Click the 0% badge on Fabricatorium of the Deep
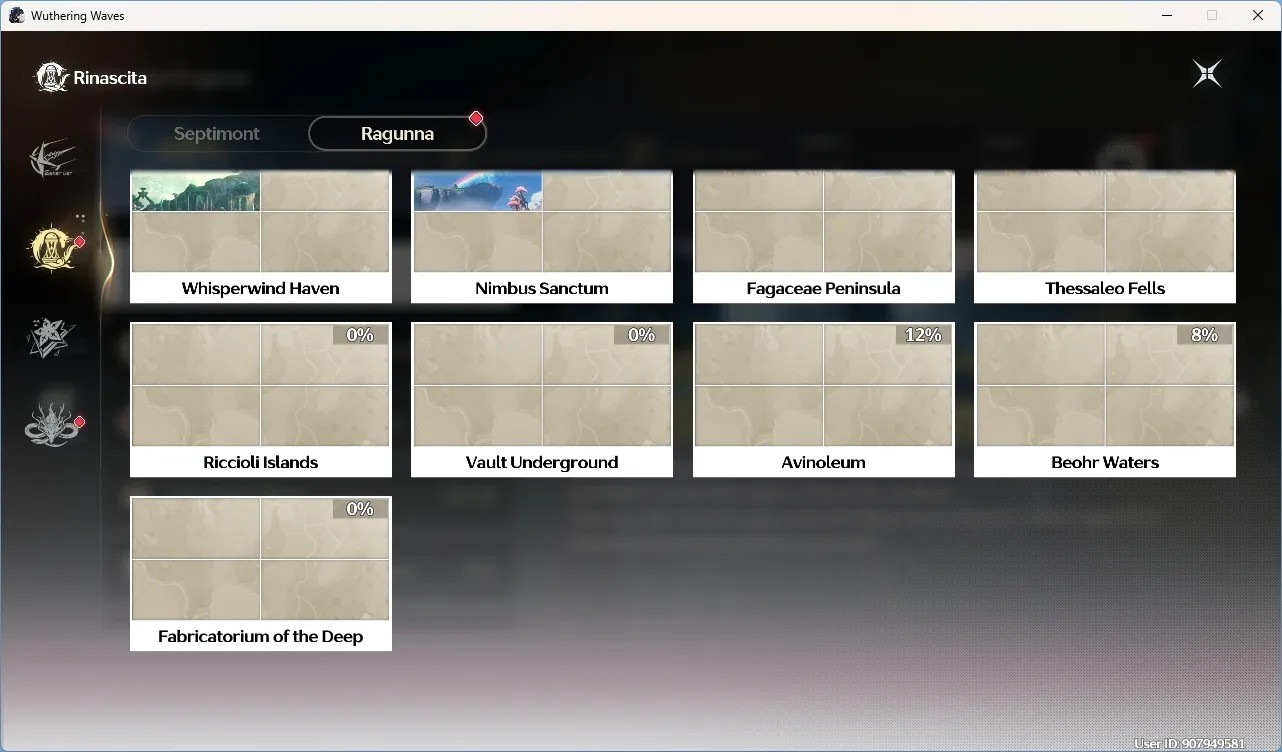The image size is (1282, 752). pos(360,509)
